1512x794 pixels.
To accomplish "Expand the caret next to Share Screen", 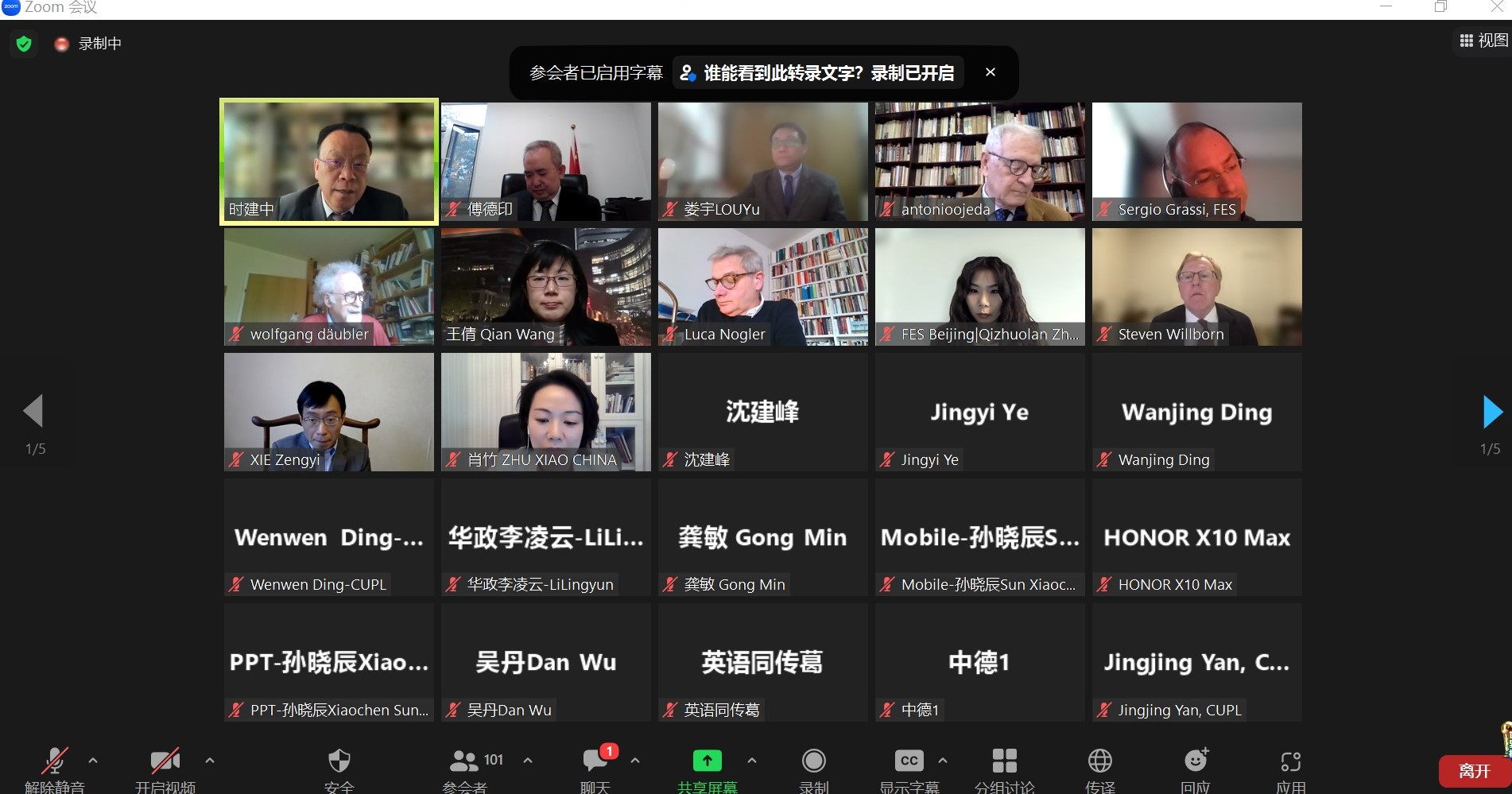I will coord(752,761).
